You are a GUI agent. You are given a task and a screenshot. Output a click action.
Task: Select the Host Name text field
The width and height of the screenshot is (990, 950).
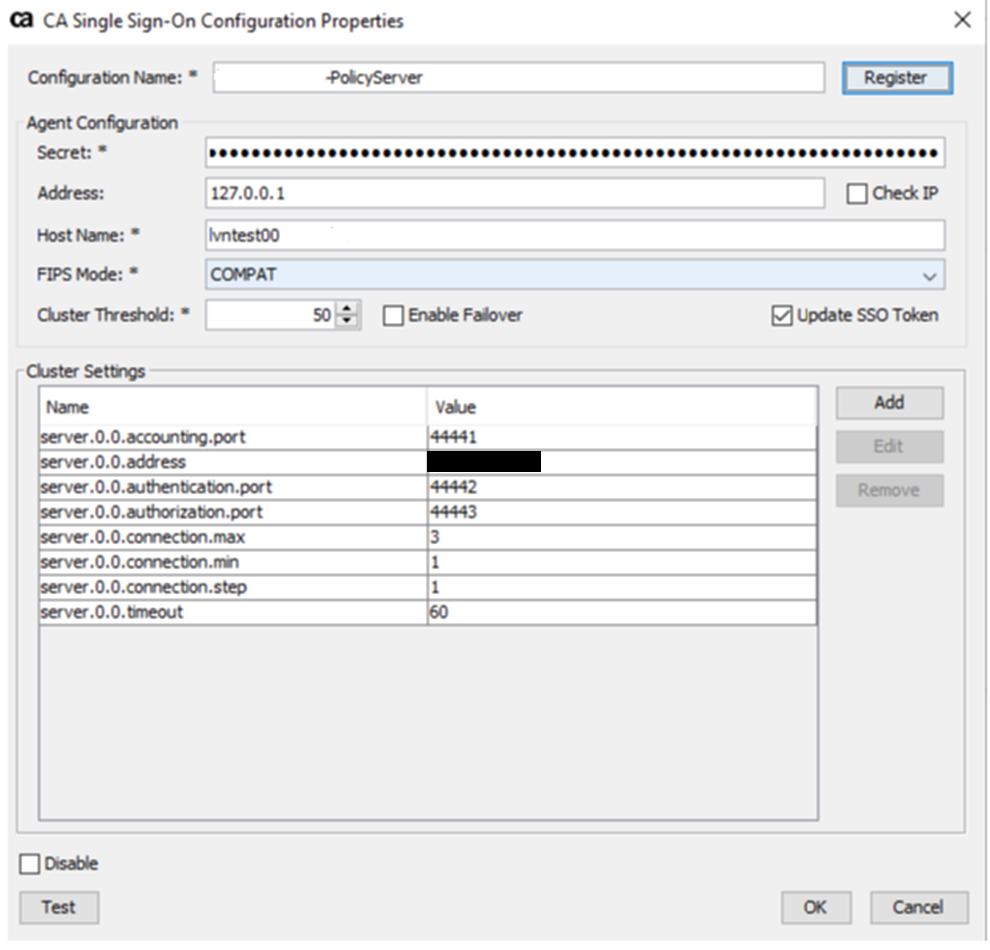574,235
